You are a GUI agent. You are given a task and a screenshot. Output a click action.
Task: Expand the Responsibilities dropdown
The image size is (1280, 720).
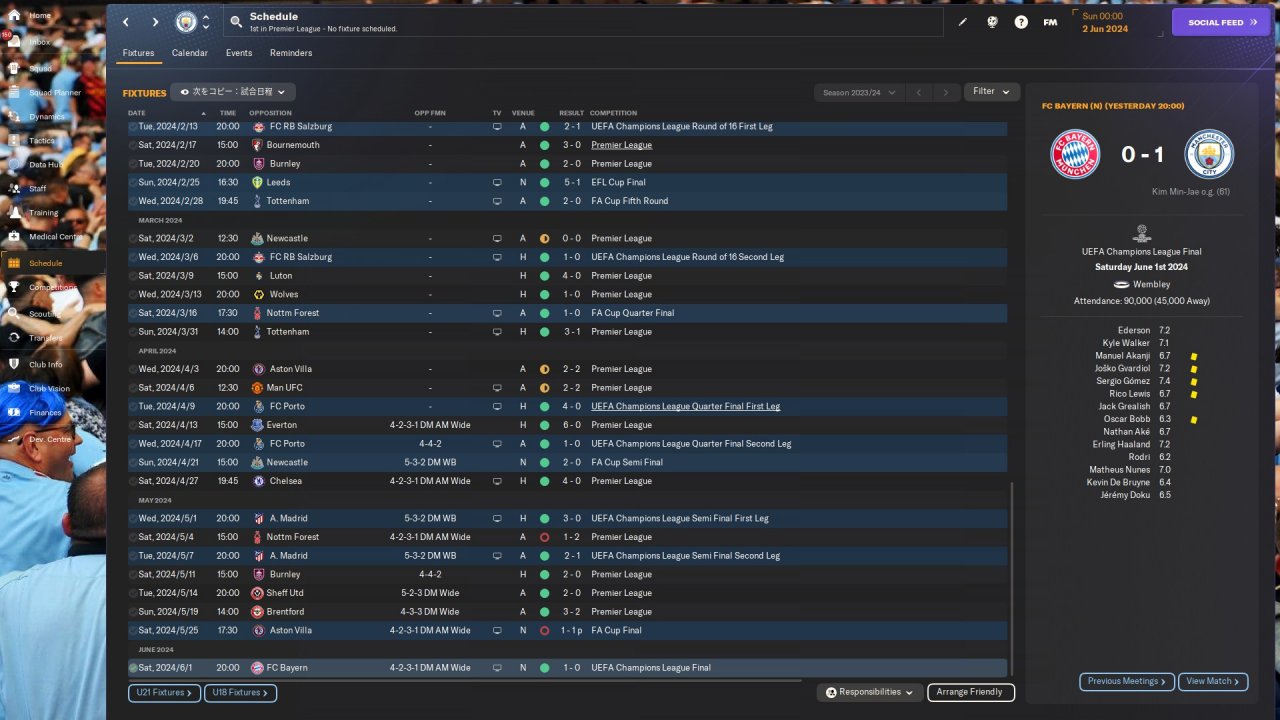869,692
